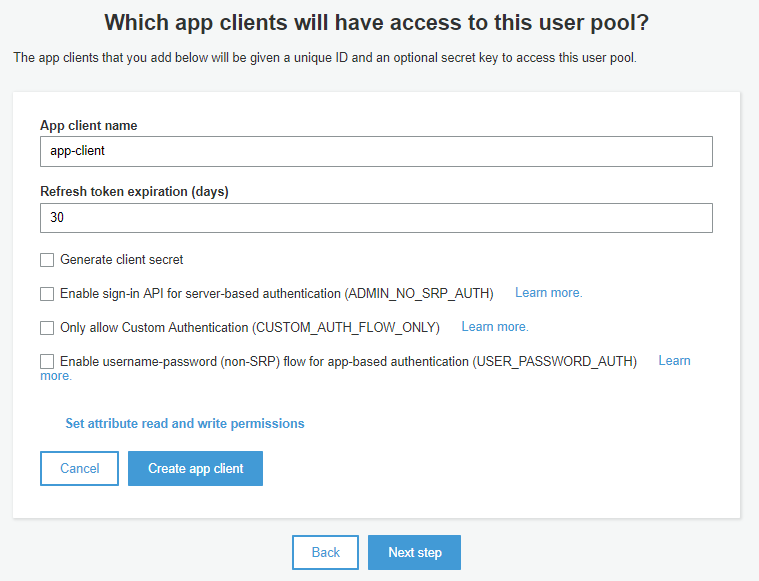Screen dimensions: 759x581
Task: Open Learn more link beside ADMIN_NO_SRP_AUTH
Action: tap(548, 293)
